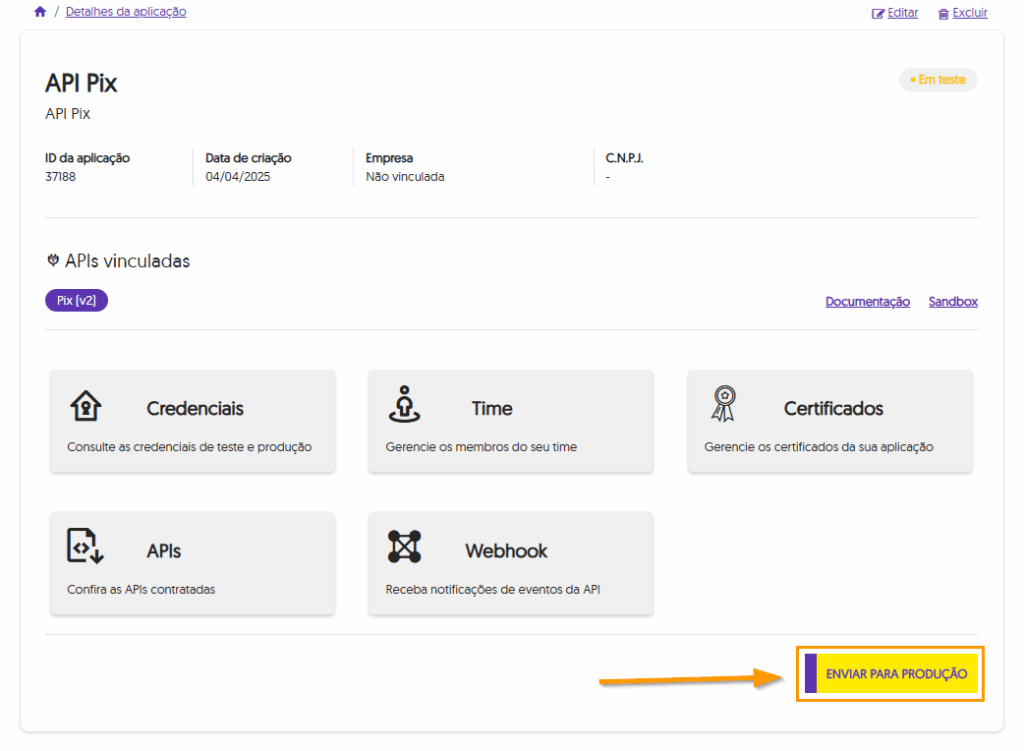Click the pencil icon next to Editar
This screenshot has height=751, width=1024.
878,14
